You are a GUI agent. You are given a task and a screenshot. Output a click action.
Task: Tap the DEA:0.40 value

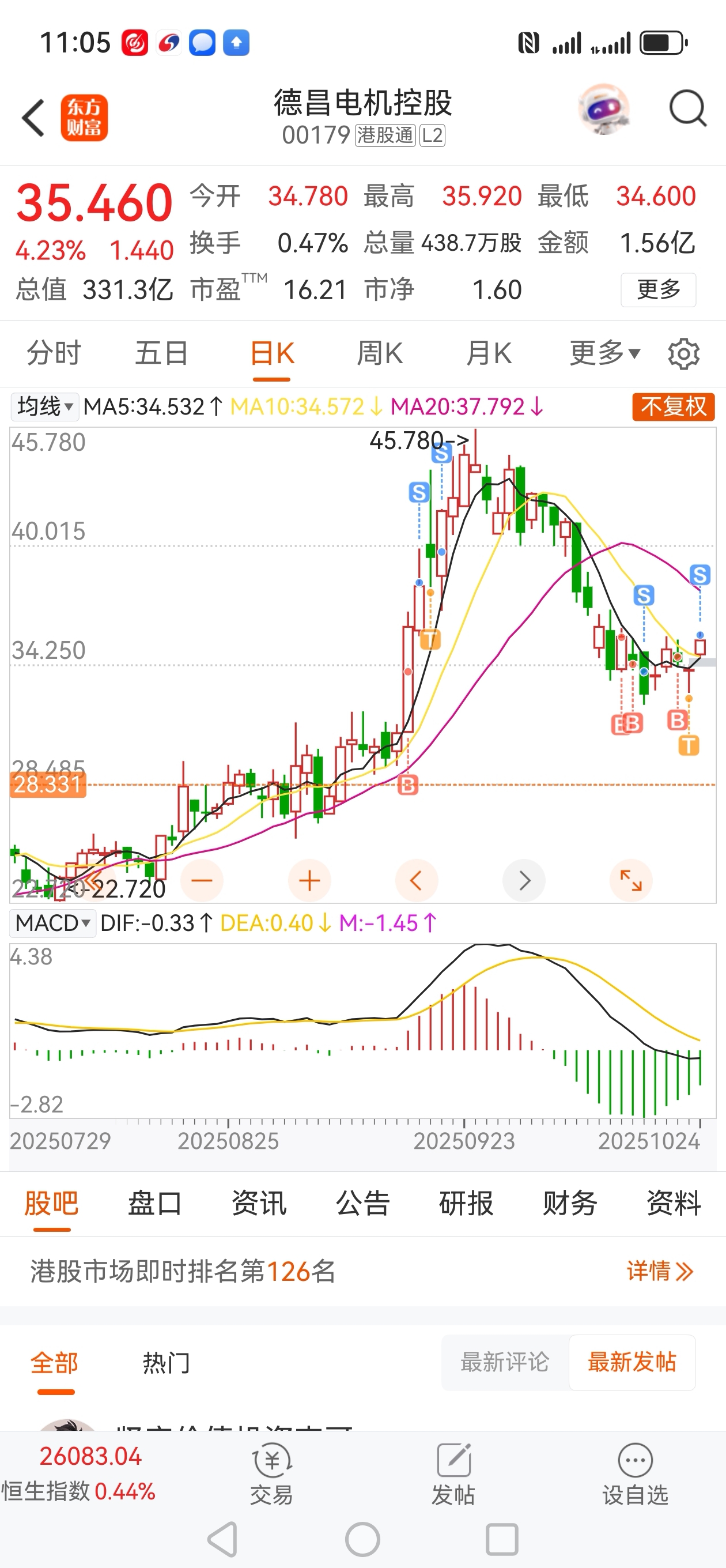(x=275, y=924)
